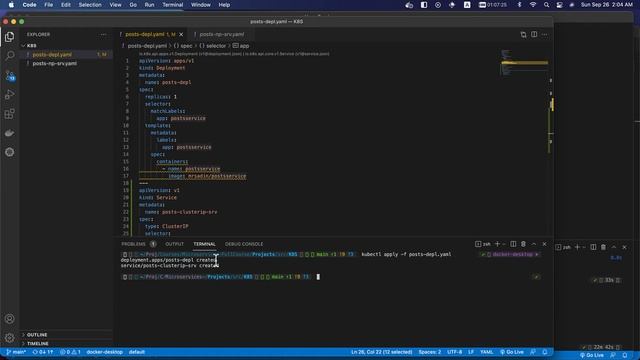Toggle maximized panel size in the background window
640x360 pixels.
pyautogui.click(x=614, y=247)
